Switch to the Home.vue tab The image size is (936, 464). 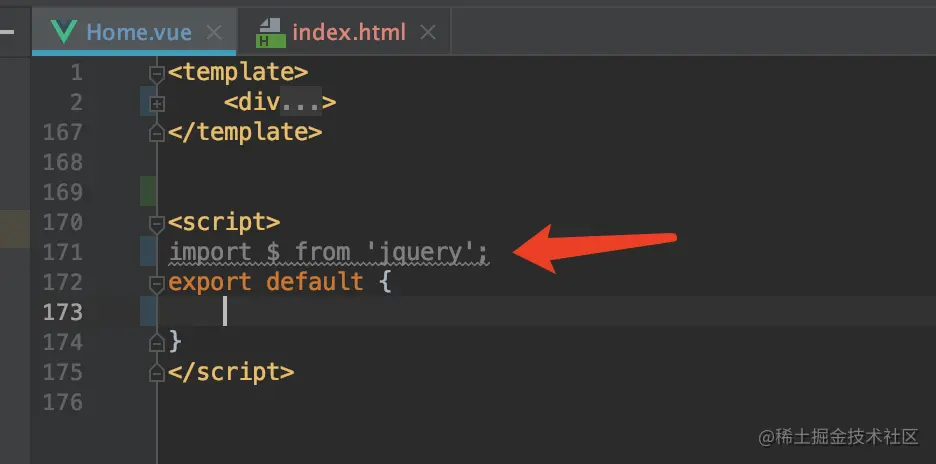(x=134, y=32)
